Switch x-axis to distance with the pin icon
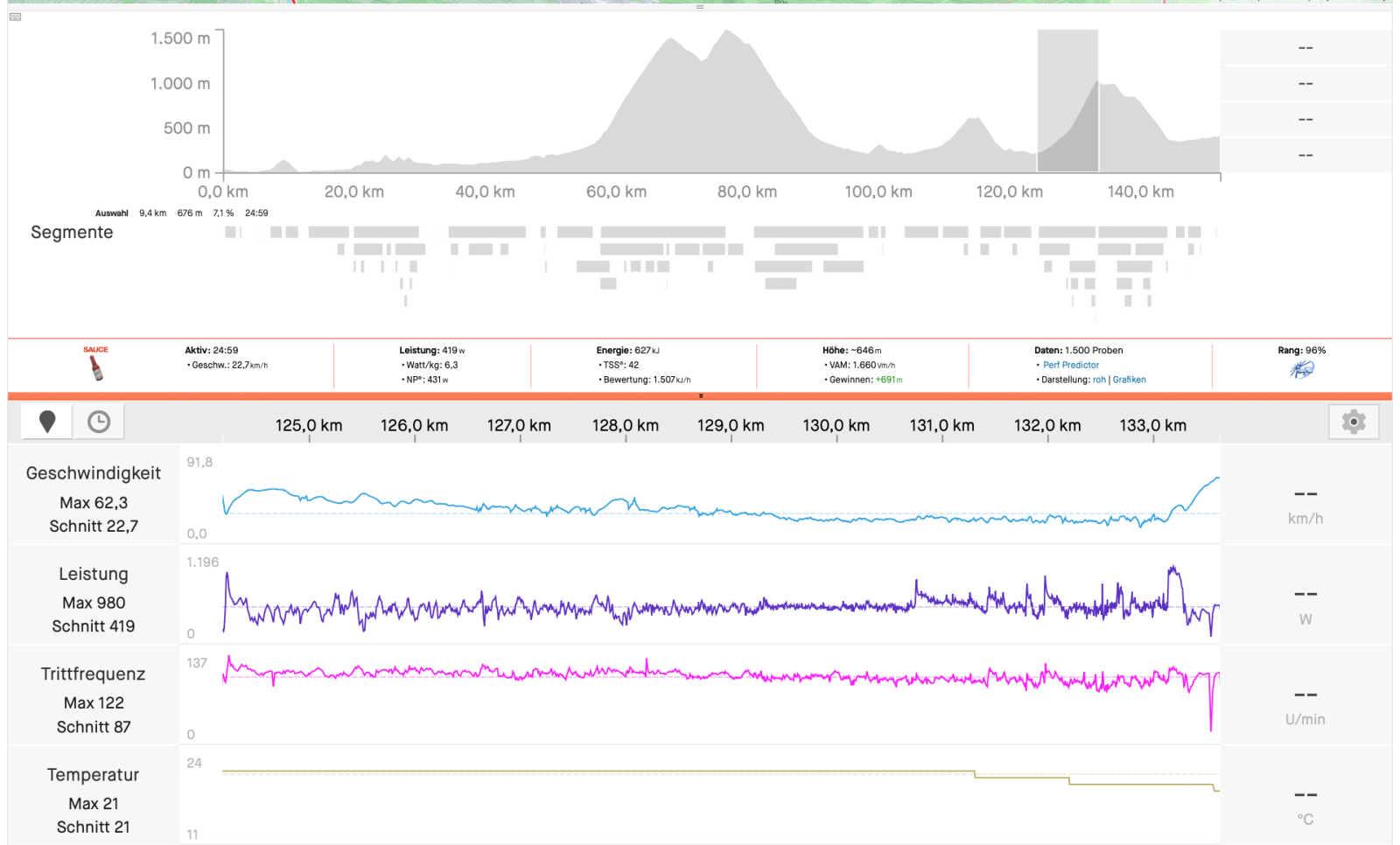The height and width of the screenshot is (845, 1400). coord(47,422)
